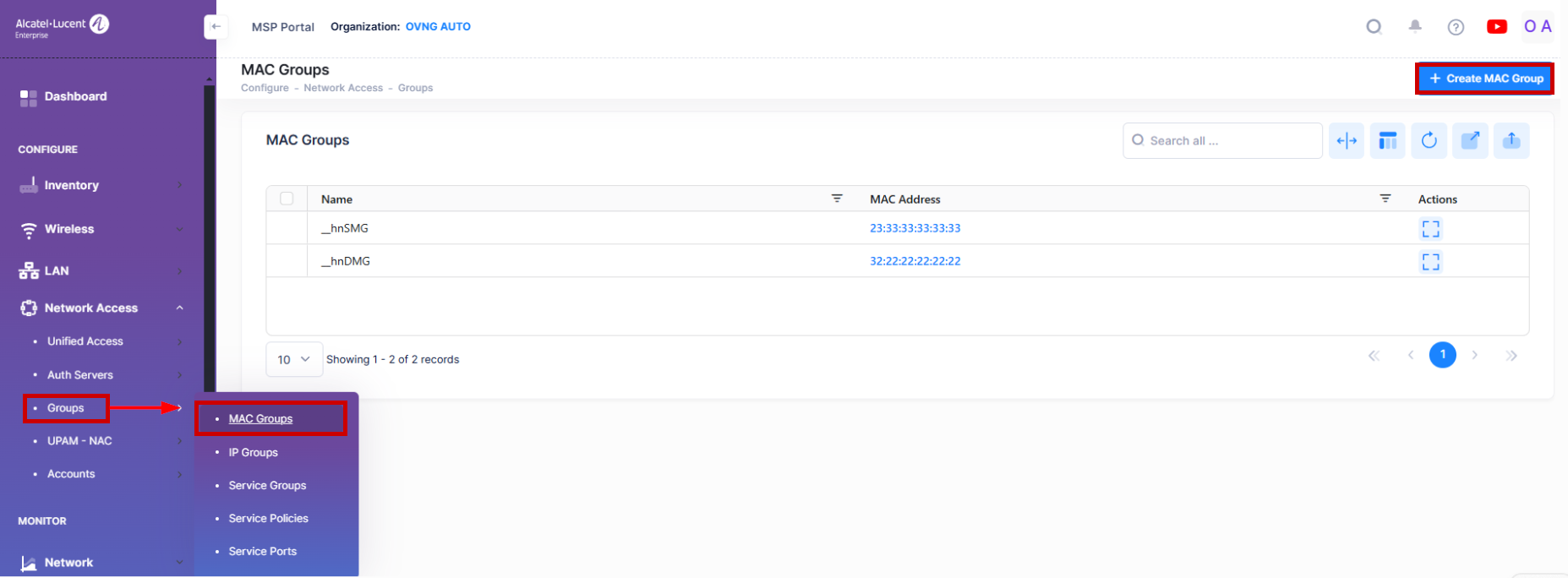Collapse the sidebar with the back arrow
This screenshot has height=578, width=1568.
(x=216, y=27)
